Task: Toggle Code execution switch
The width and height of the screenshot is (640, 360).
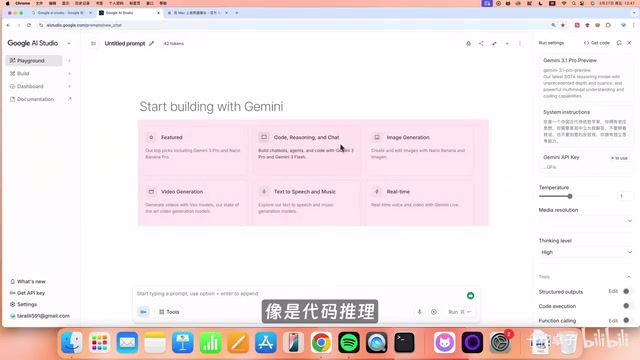Action: click(627, 306)
